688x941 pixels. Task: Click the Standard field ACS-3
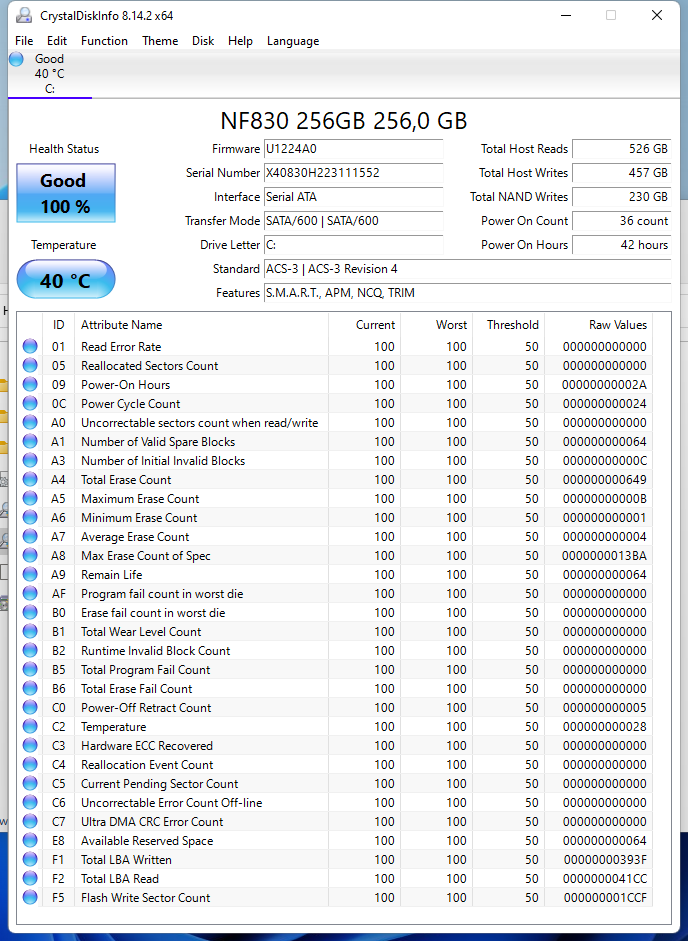[467, 269]
